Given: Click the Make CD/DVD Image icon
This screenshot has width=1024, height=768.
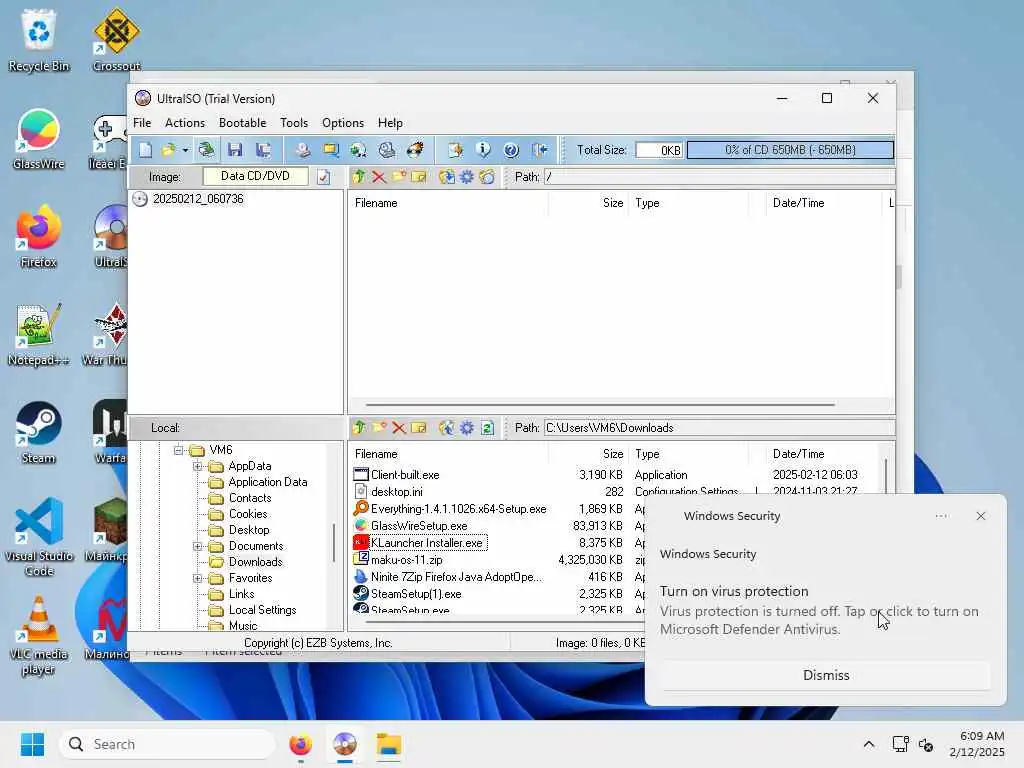Looking at the screenshot, I should (302, 150).
